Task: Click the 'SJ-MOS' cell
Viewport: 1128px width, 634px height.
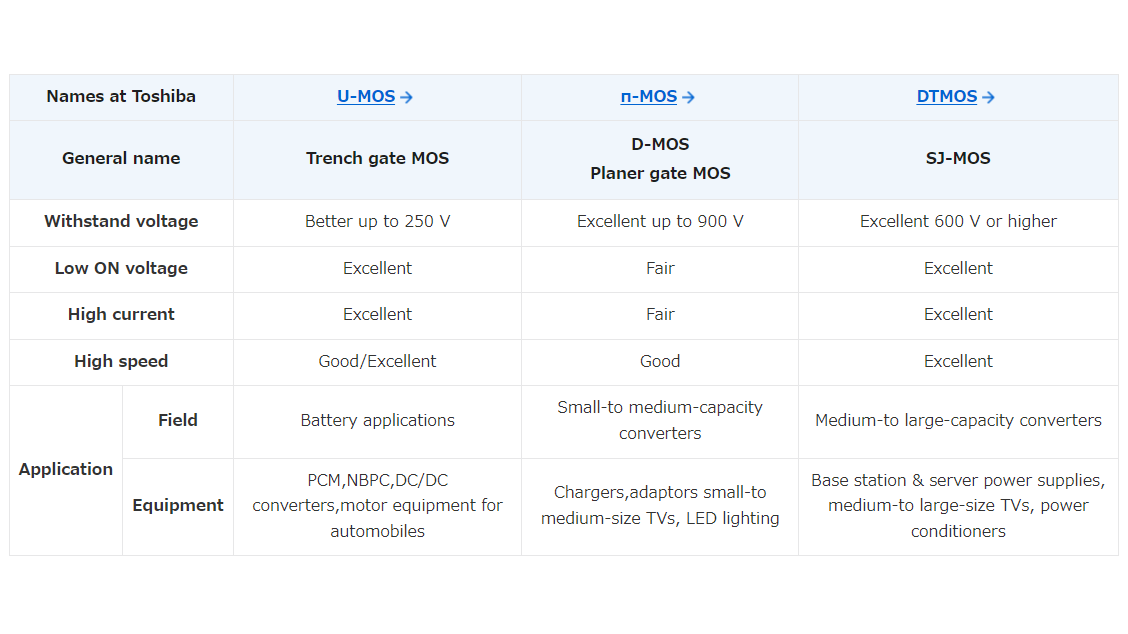Action: [x=958, y=160]
